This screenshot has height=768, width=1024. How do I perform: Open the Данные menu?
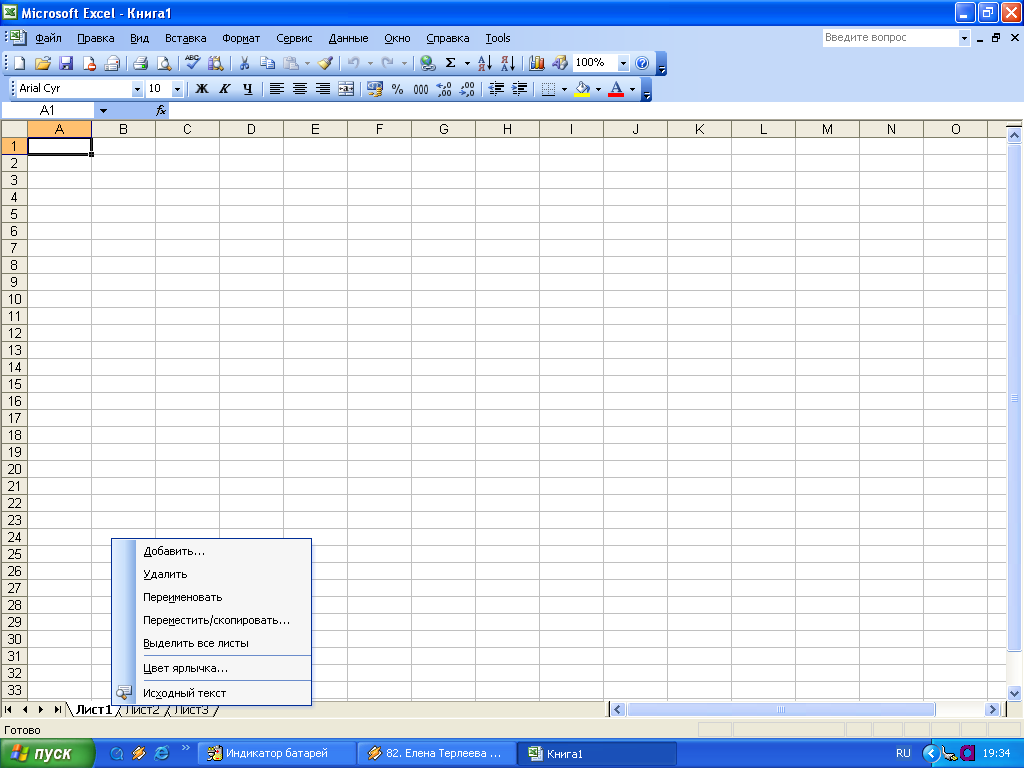(348, 39)
